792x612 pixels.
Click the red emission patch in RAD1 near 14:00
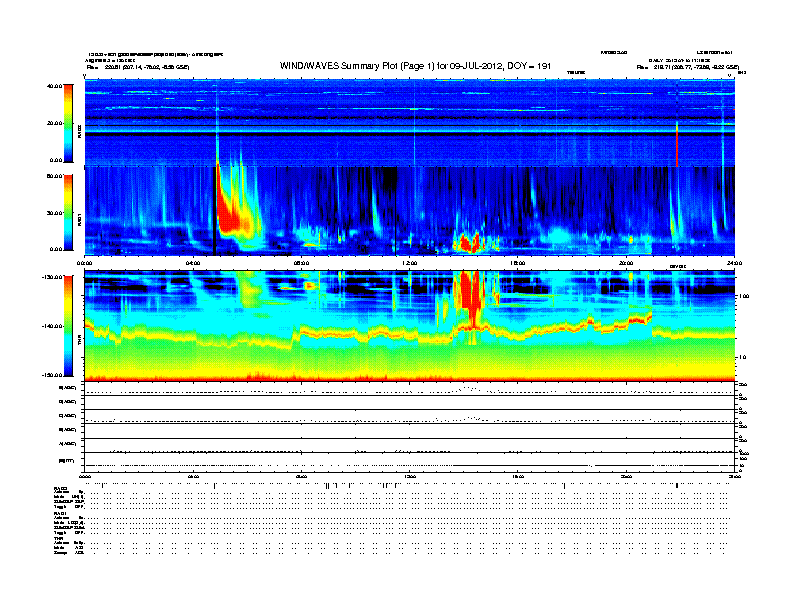(x=470, y=243)
